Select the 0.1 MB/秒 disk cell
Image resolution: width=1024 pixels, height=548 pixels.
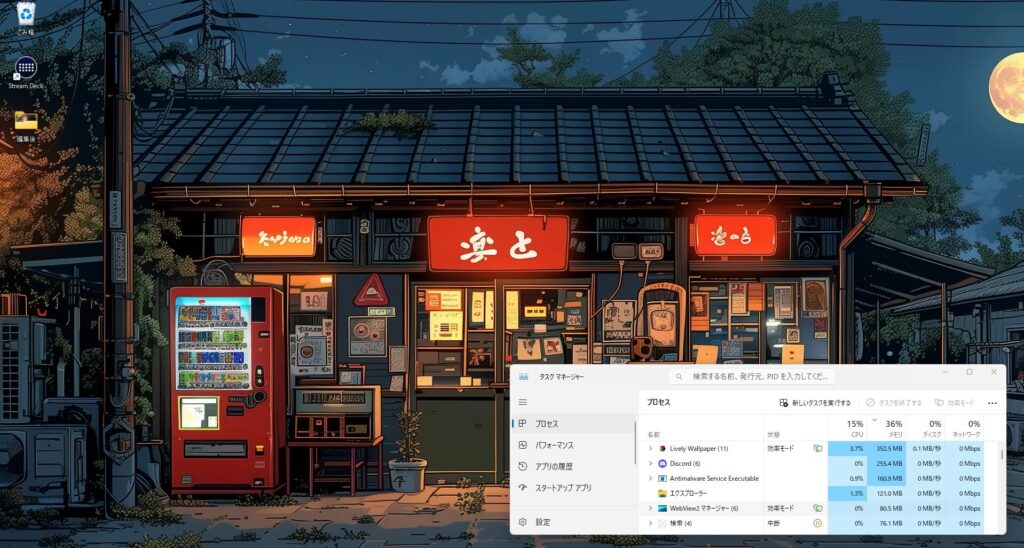tap(925, 449)
